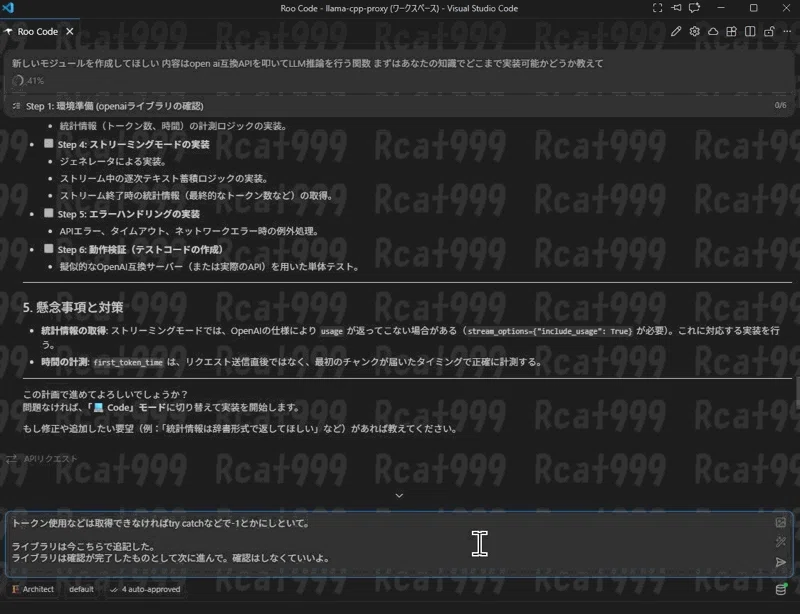The height and width of the screenshot is (614, 800).
Task: Toggle full screen icon in title bar
Action: pos(658,8)
